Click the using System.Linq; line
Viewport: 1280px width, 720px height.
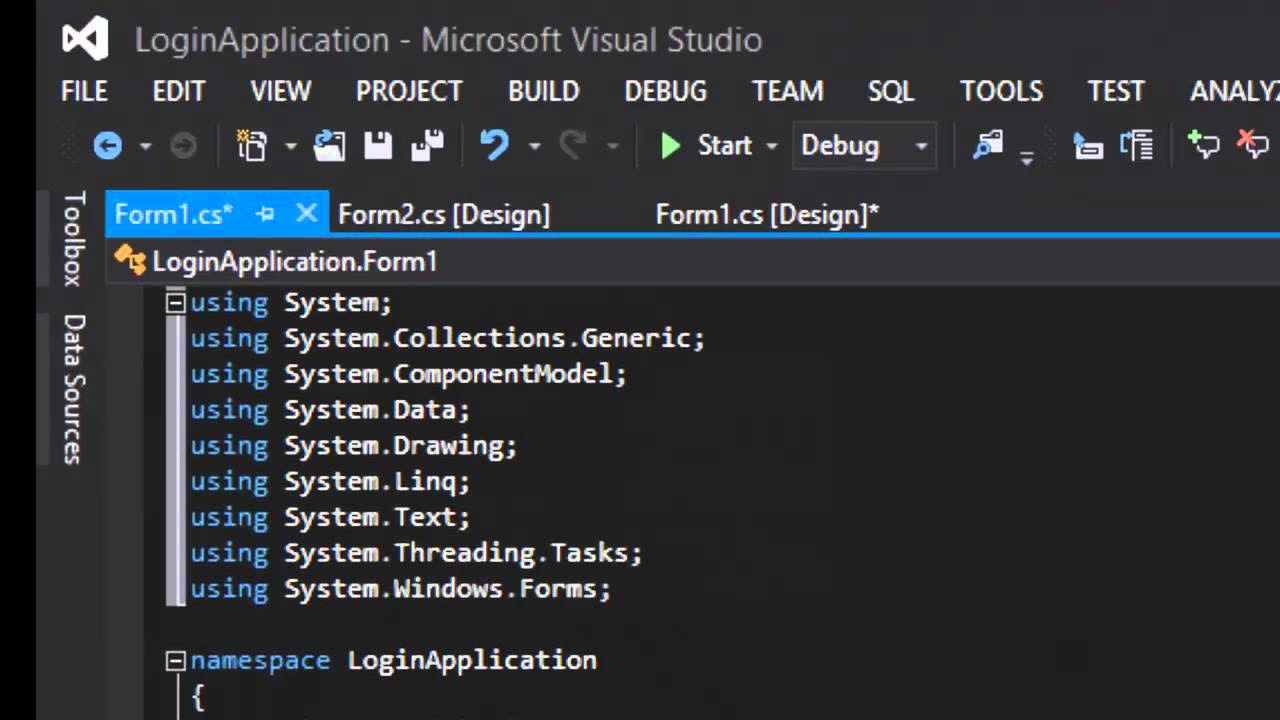(330, 482)
